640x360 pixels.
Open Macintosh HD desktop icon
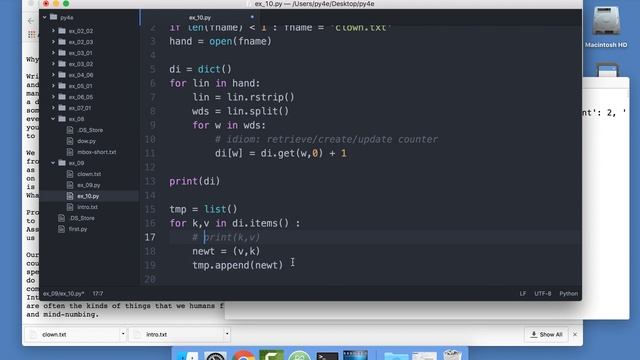click(x=606, y=27)
